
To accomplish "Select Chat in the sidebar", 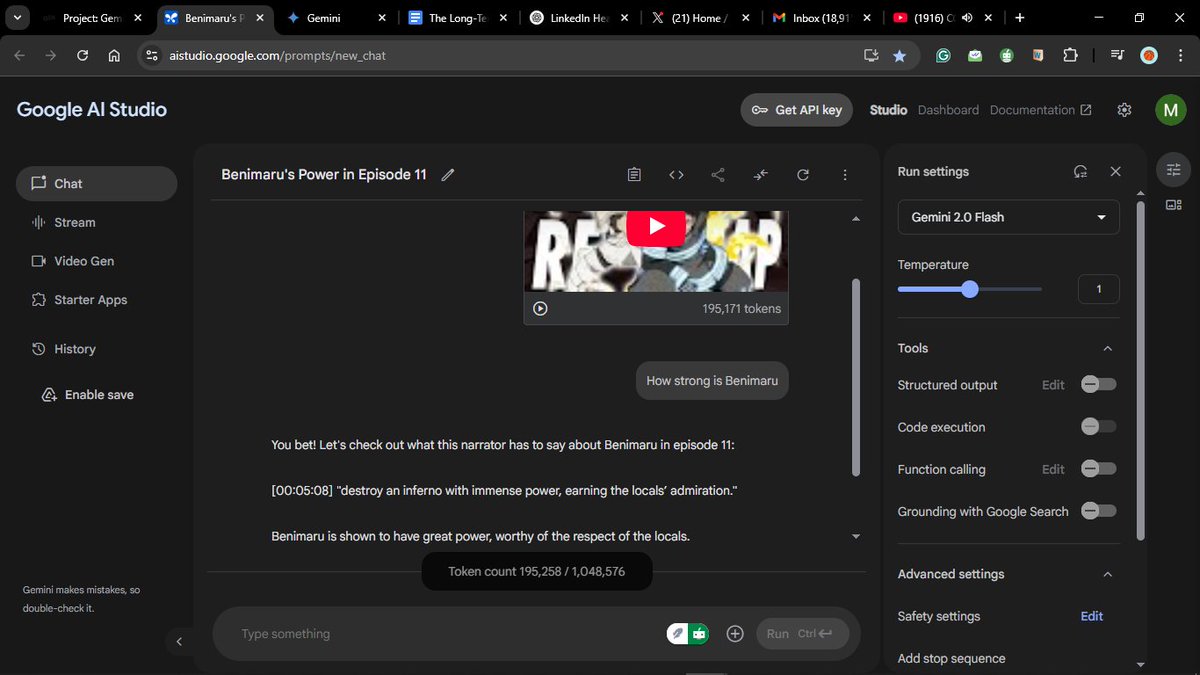I will pos(96,184).
